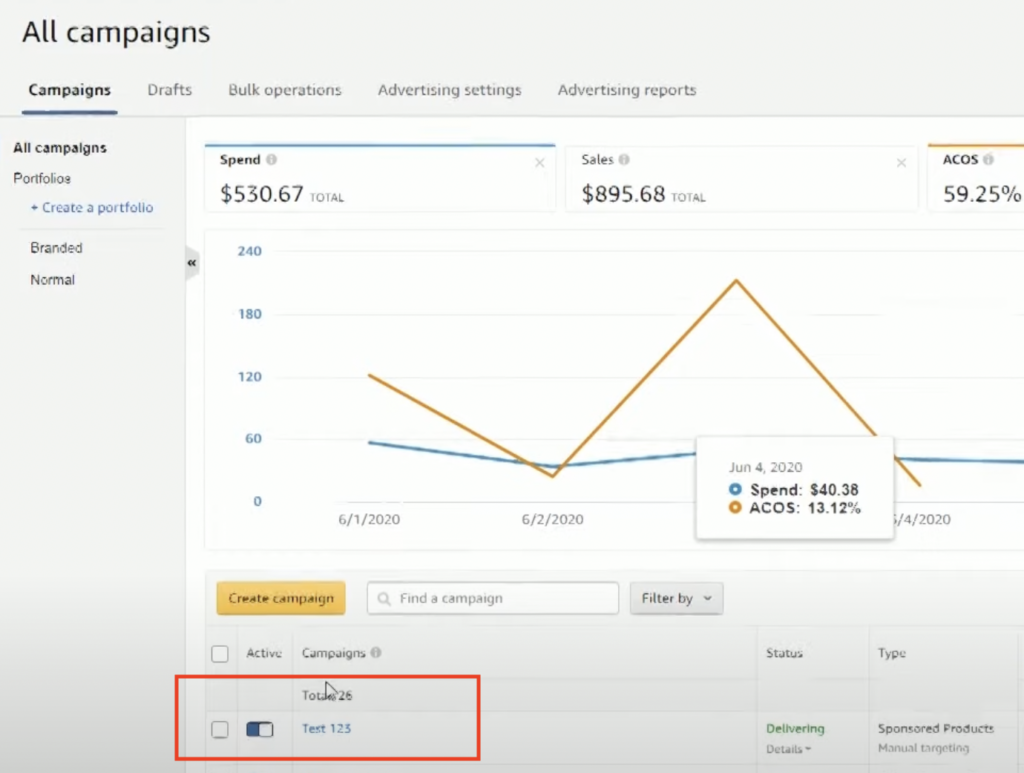The height and width of the screenshot is (773, 1024).
Task: Click the info icon next to Spend
Action: 273,160
